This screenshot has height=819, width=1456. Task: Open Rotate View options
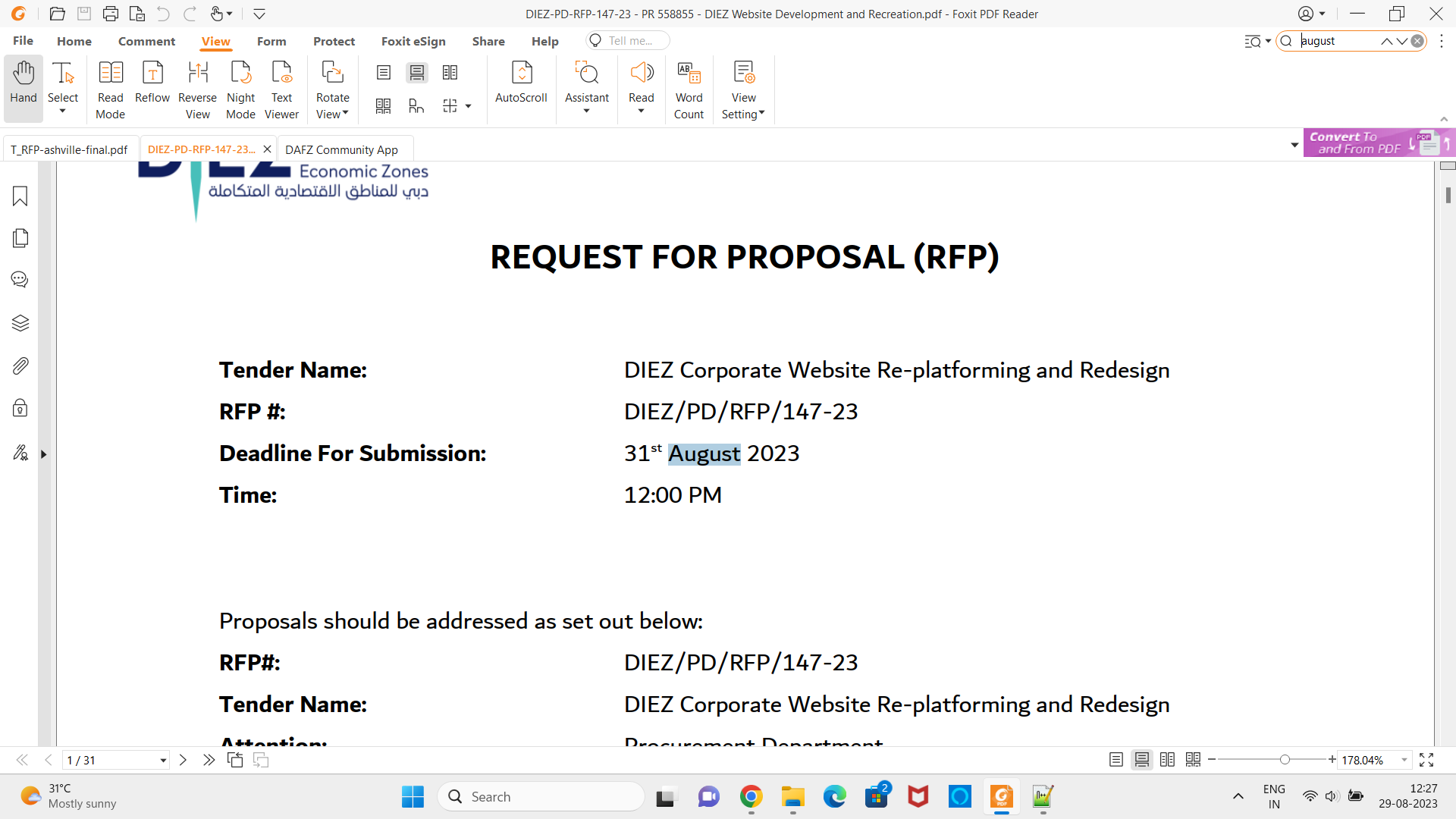pyautogui.click(x=333, y=89)
